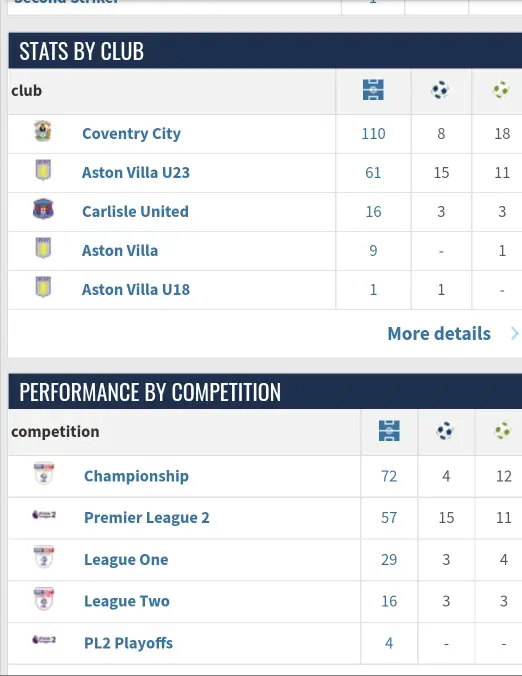Click the Aston Villa U23 crest icon
The image size is (522, 676).
click(x=43, y=170)
